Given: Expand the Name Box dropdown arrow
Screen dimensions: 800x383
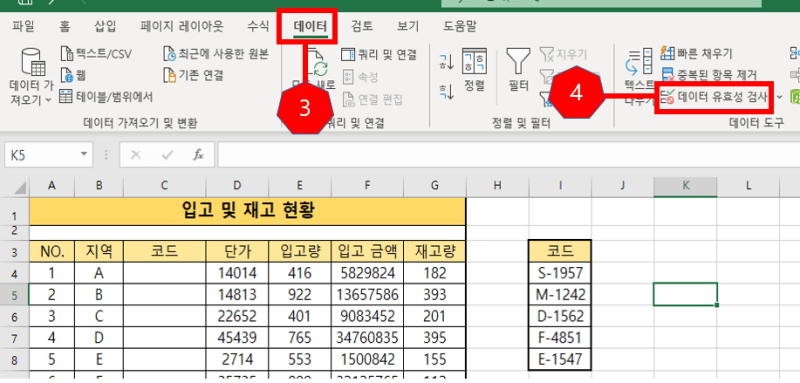Looking at the screenshot, I should coord(84,155).
